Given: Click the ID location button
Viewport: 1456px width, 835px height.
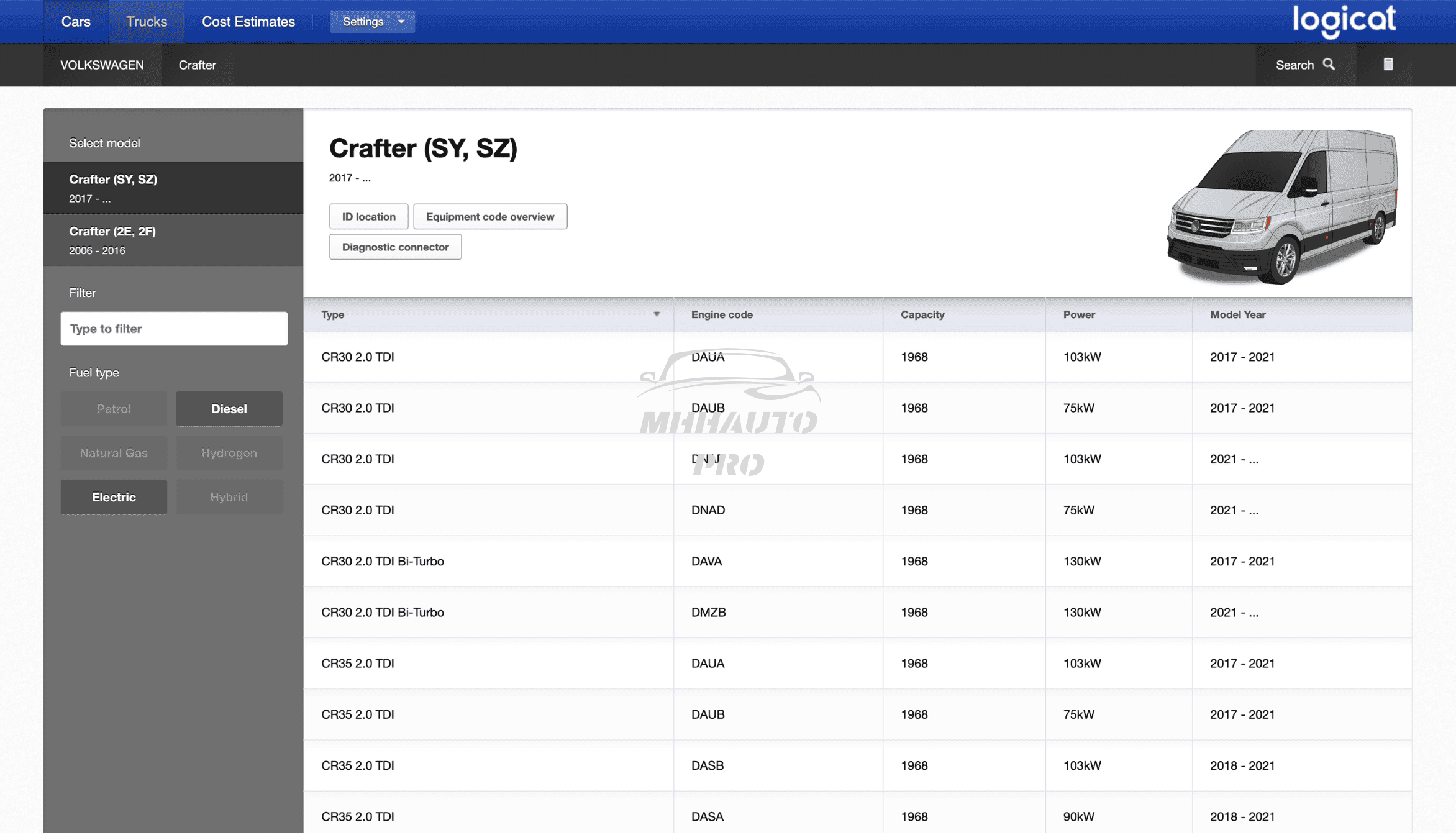Looking at the screenshot, I should tap(368, 217).
